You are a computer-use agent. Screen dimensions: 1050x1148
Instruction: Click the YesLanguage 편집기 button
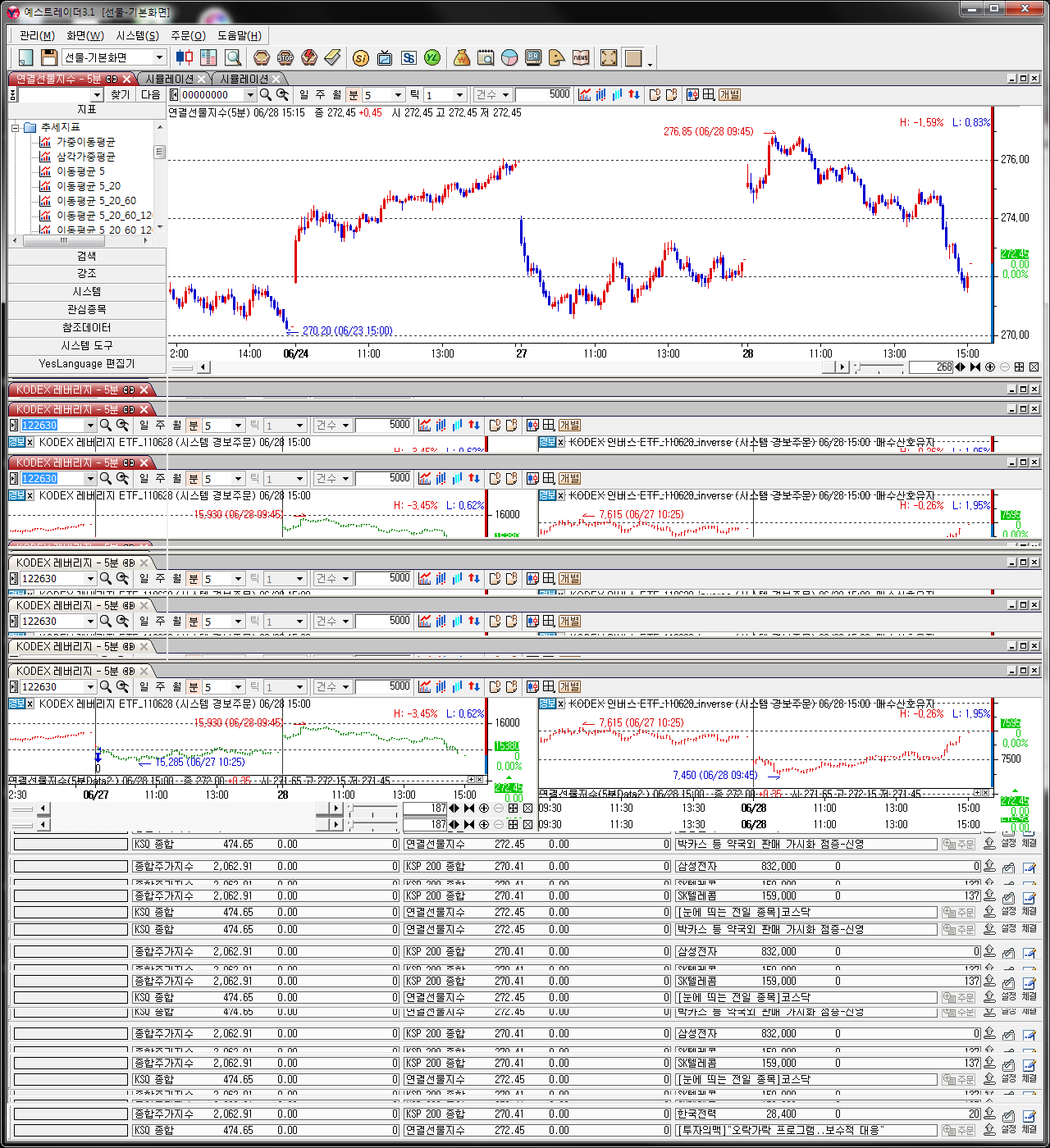pyautogui.click(x=86, y=364)
